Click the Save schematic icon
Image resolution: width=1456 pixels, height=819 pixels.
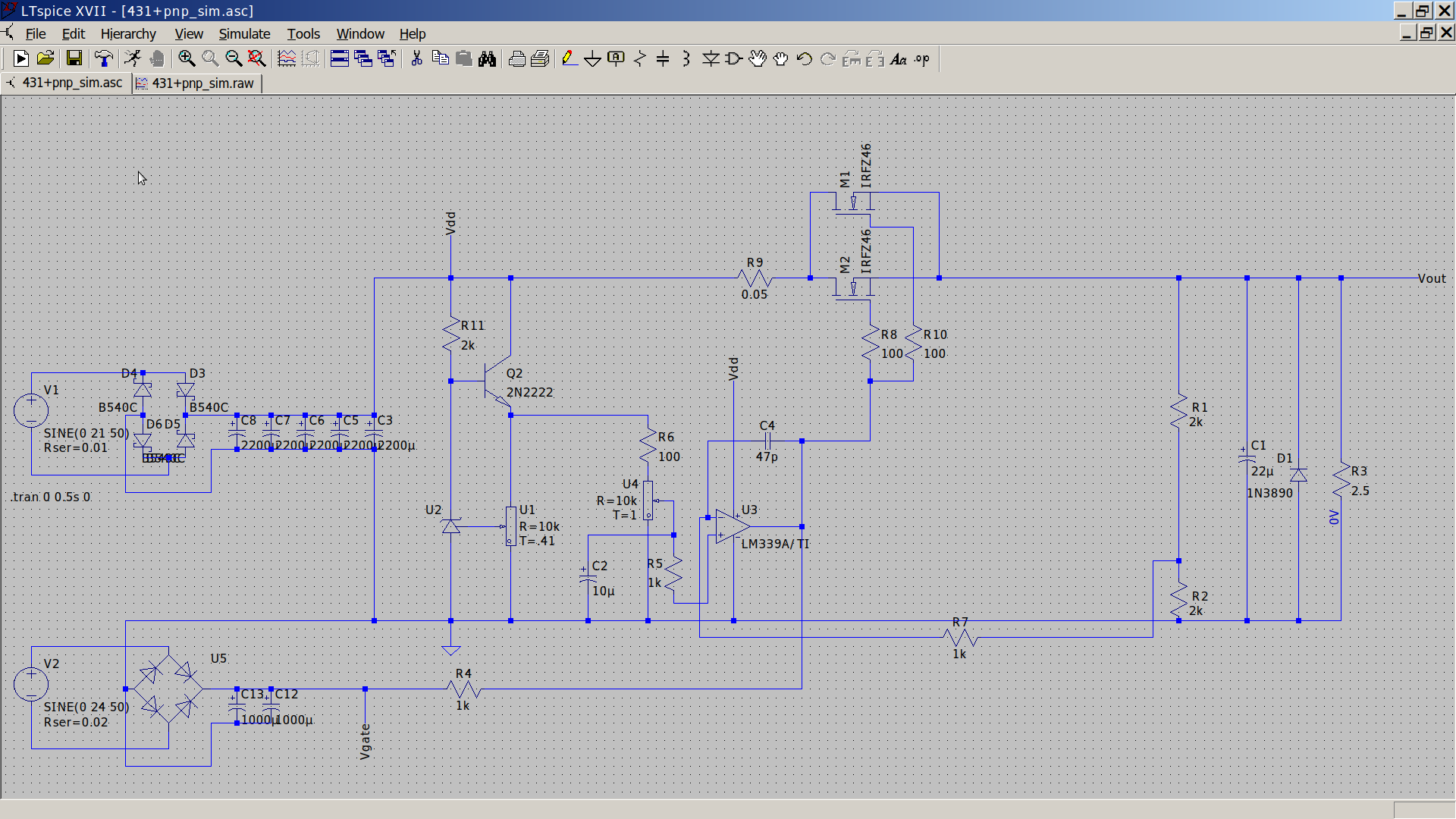click(x=74, y=59)
